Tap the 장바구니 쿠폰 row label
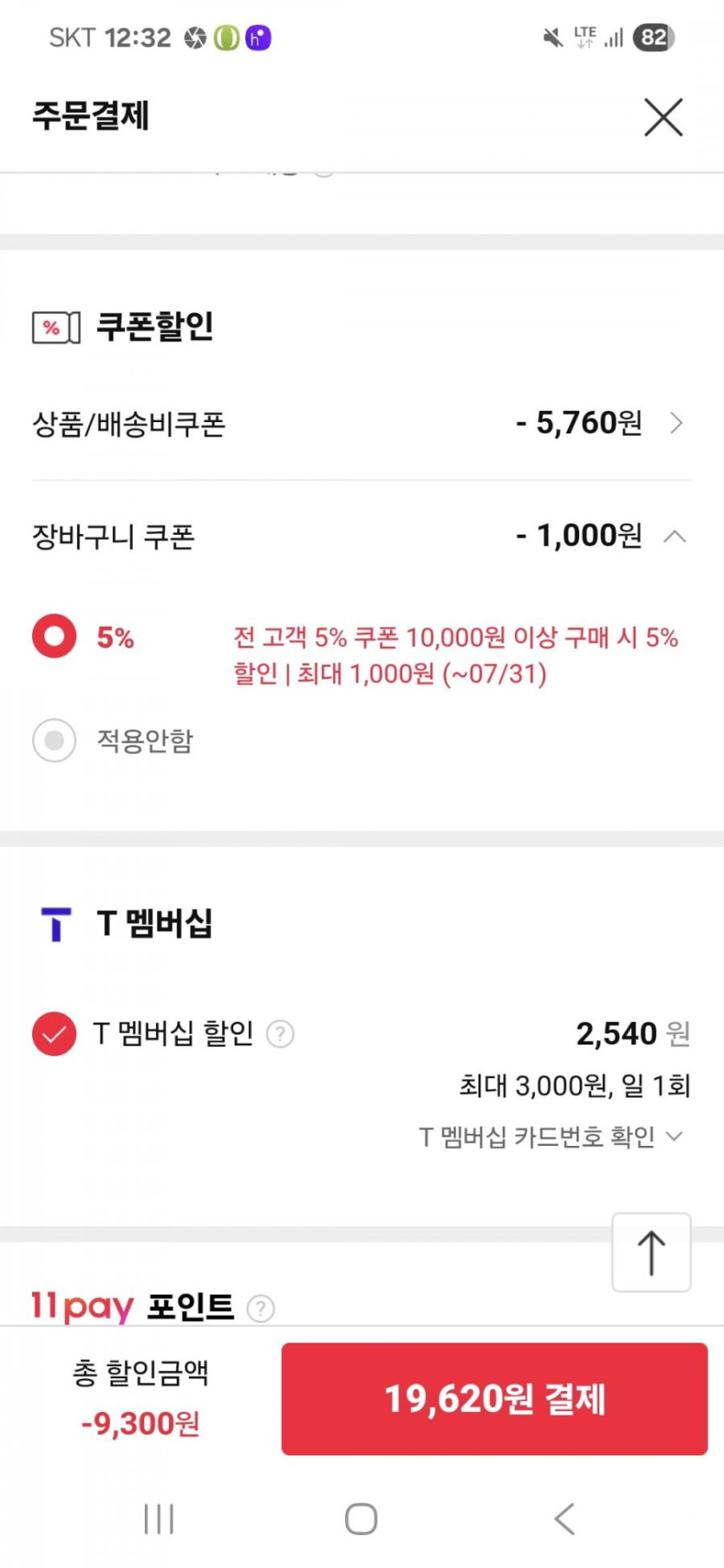Viewport: 724px width, 1568px height. pos(114,537)
